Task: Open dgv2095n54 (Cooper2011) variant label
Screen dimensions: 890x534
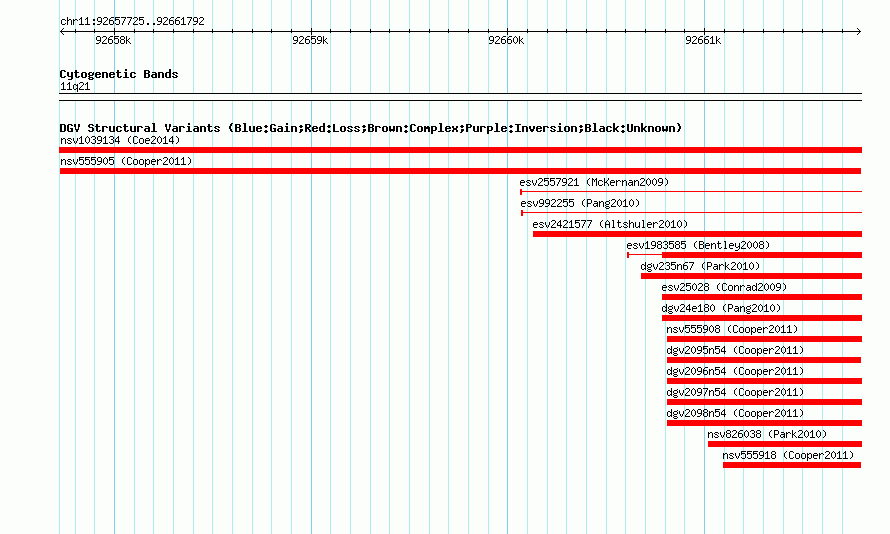Action: pos(736,350)
